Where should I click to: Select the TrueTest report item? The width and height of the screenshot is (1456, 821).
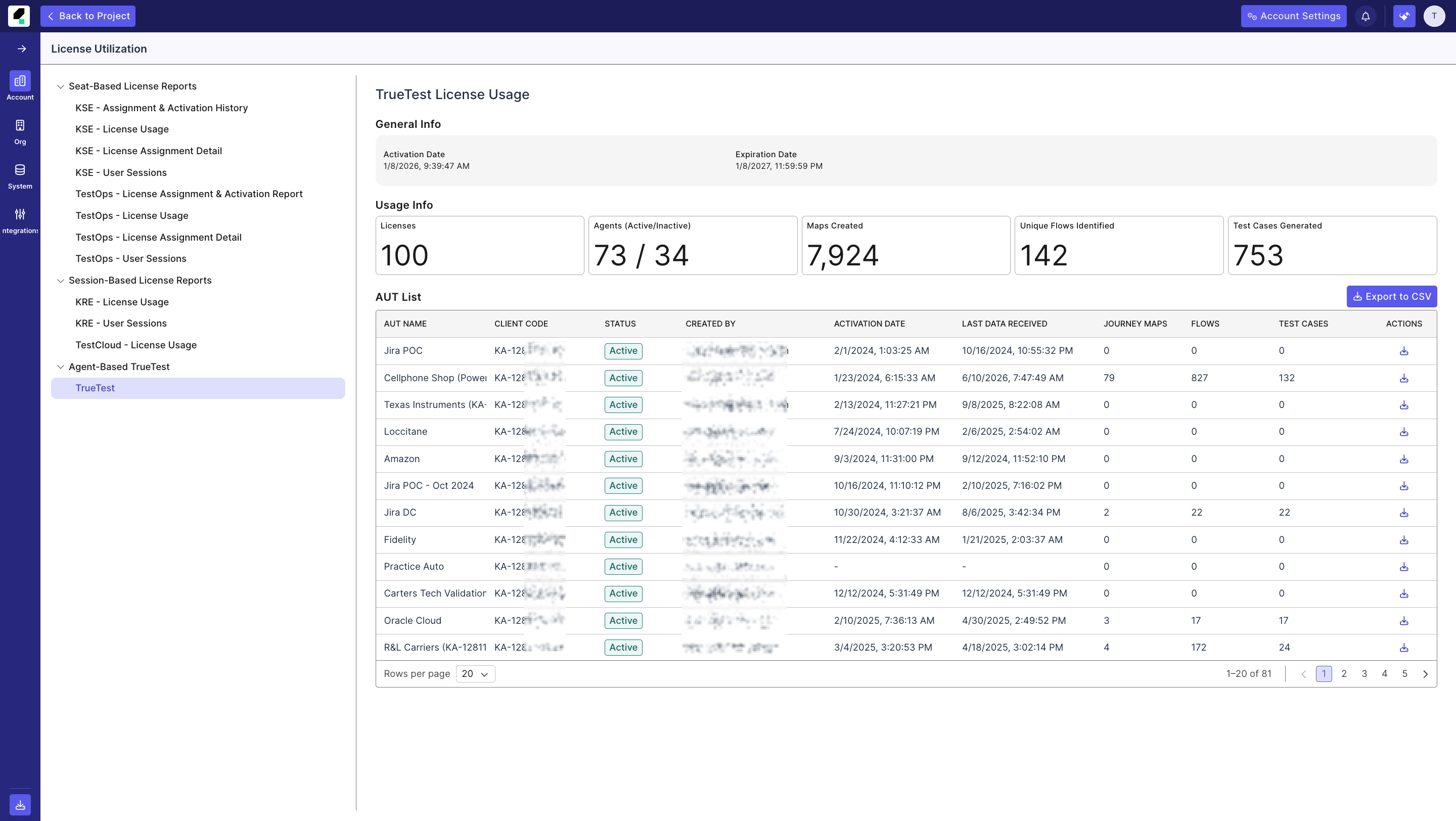point(198,388)
